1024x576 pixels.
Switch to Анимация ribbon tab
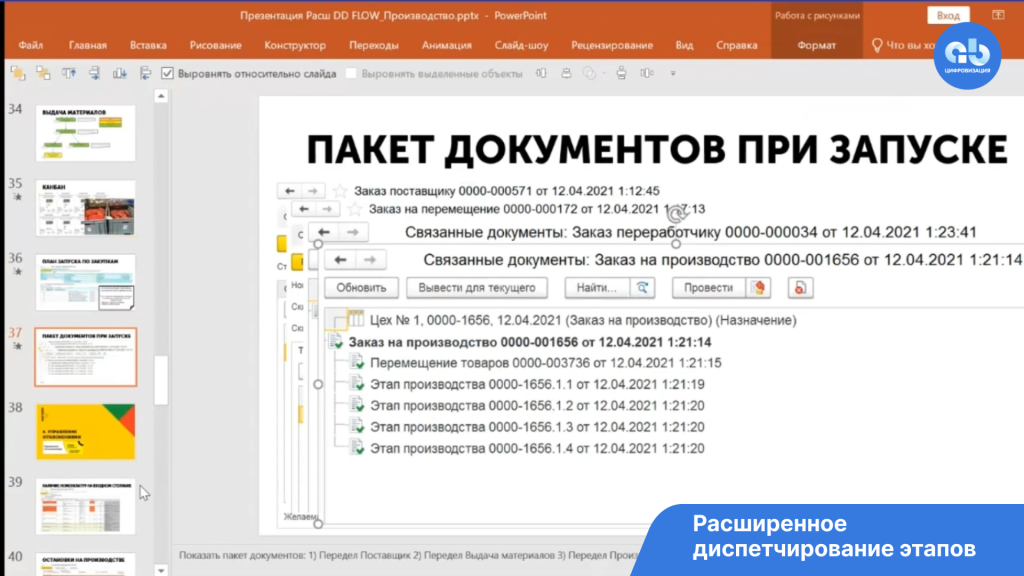tap(447, 45)
